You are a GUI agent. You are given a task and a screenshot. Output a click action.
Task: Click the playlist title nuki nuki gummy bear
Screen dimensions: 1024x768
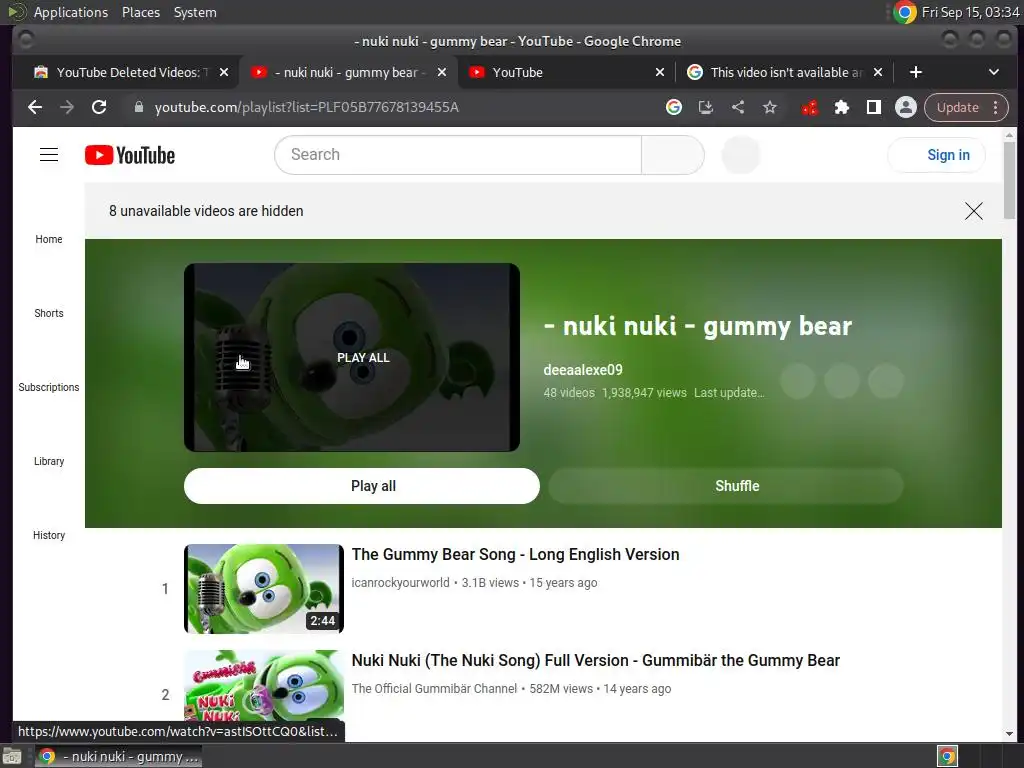[697, 326]
